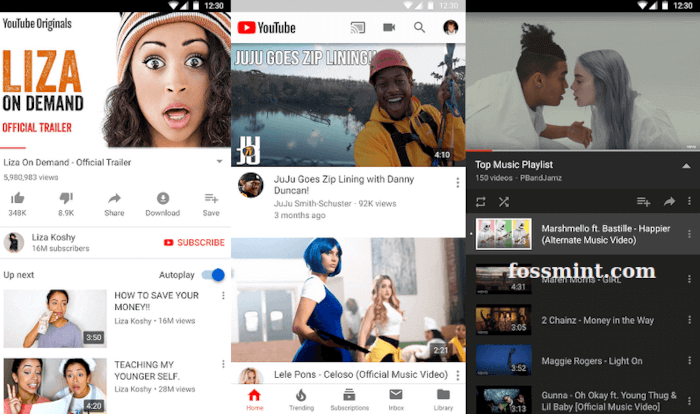Tap the Liza On Demand trailer video player
This screenshot has height=414, width=700.
(x=115, y=79)
